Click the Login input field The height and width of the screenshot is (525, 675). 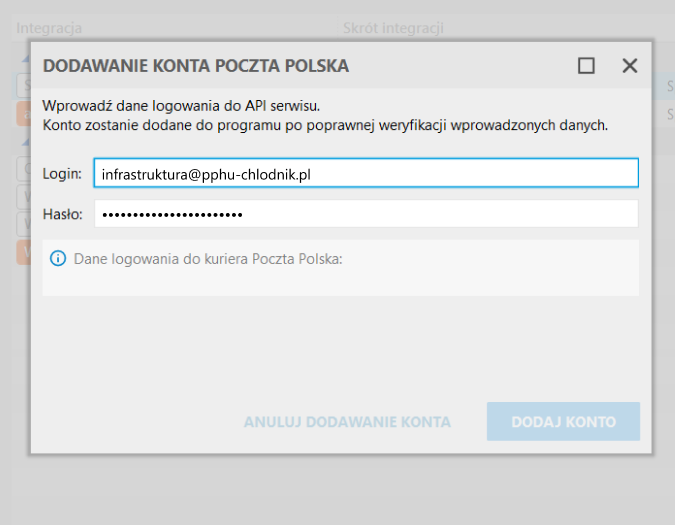coord(366,173)
